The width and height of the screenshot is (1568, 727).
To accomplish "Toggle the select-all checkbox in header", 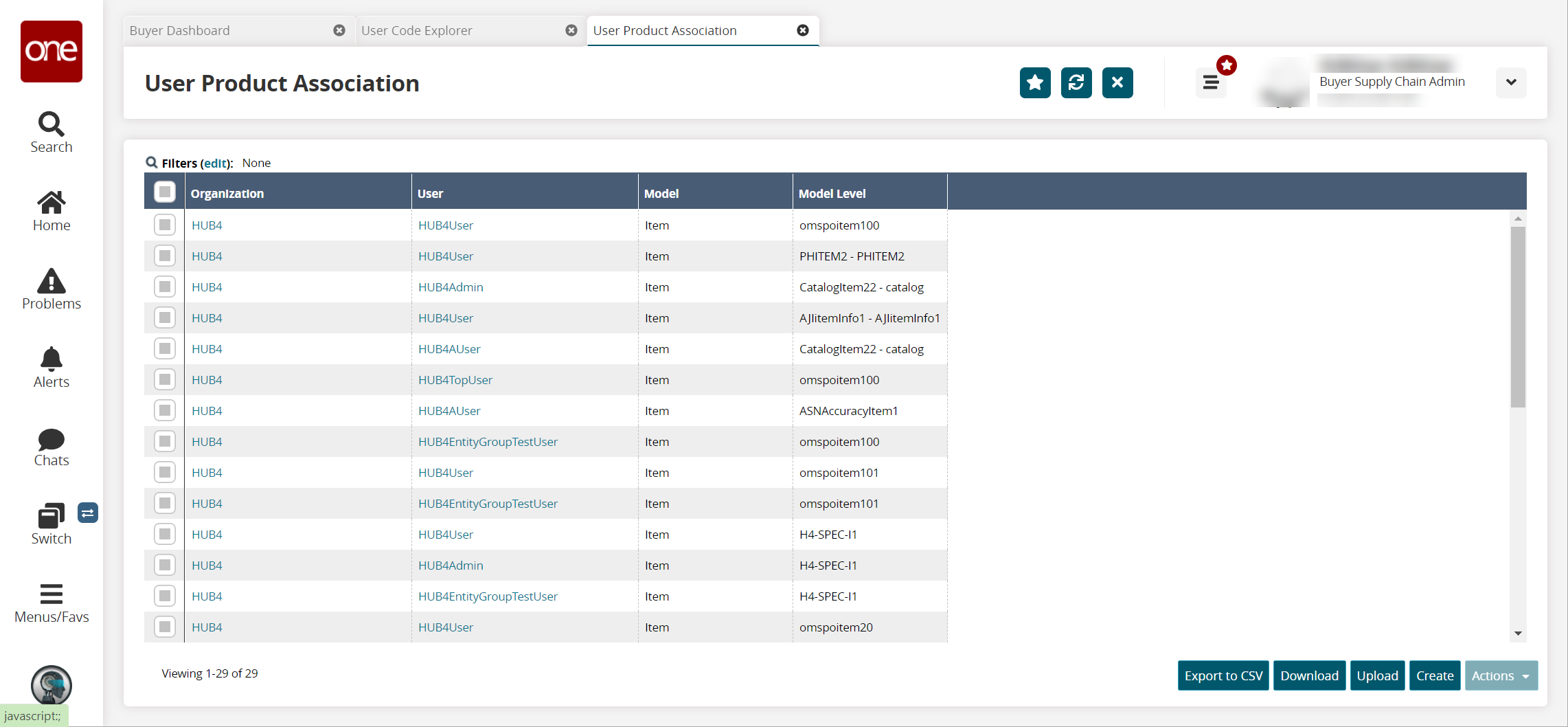I will [165, 192].
